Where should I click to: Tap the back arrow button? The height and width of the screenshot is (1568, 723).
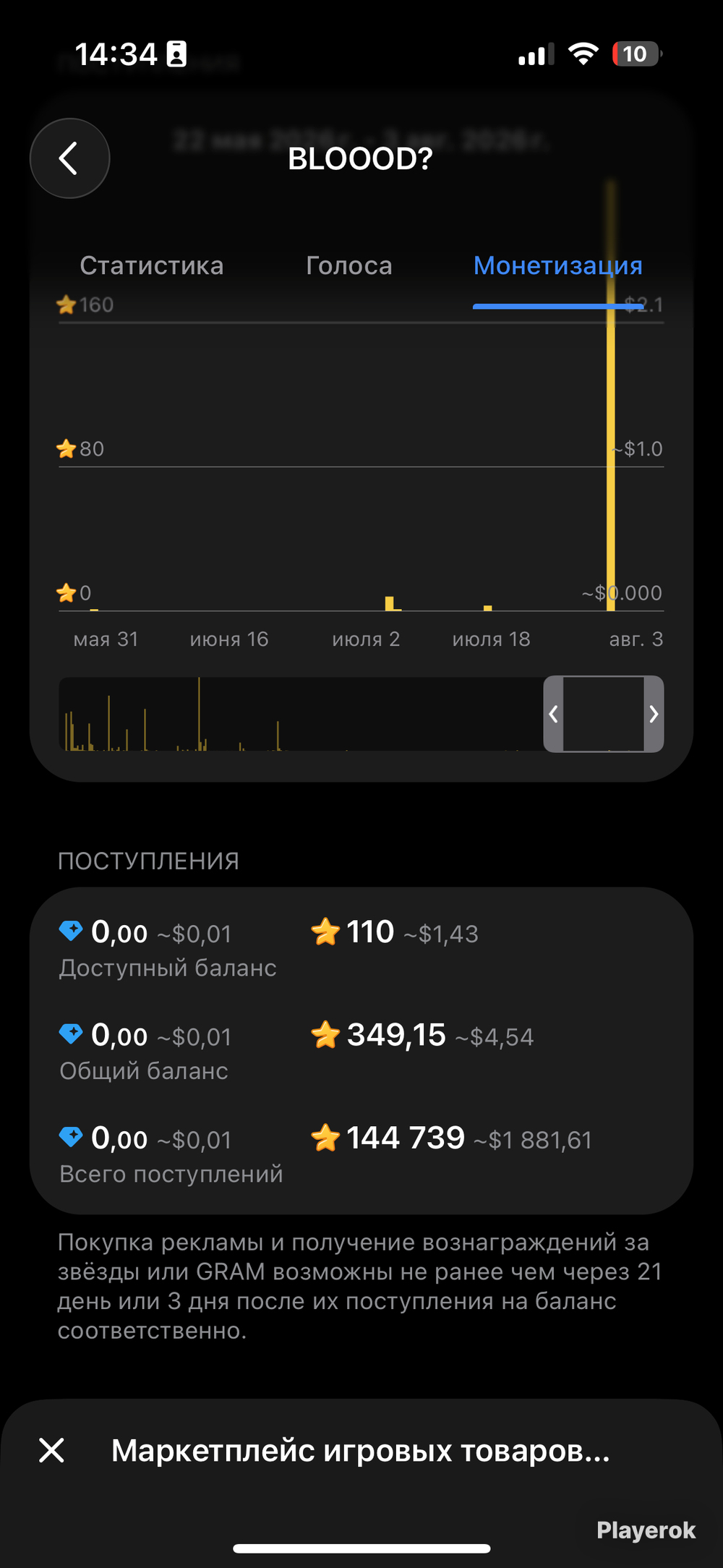pyautogui.click(x=69, y=158)
